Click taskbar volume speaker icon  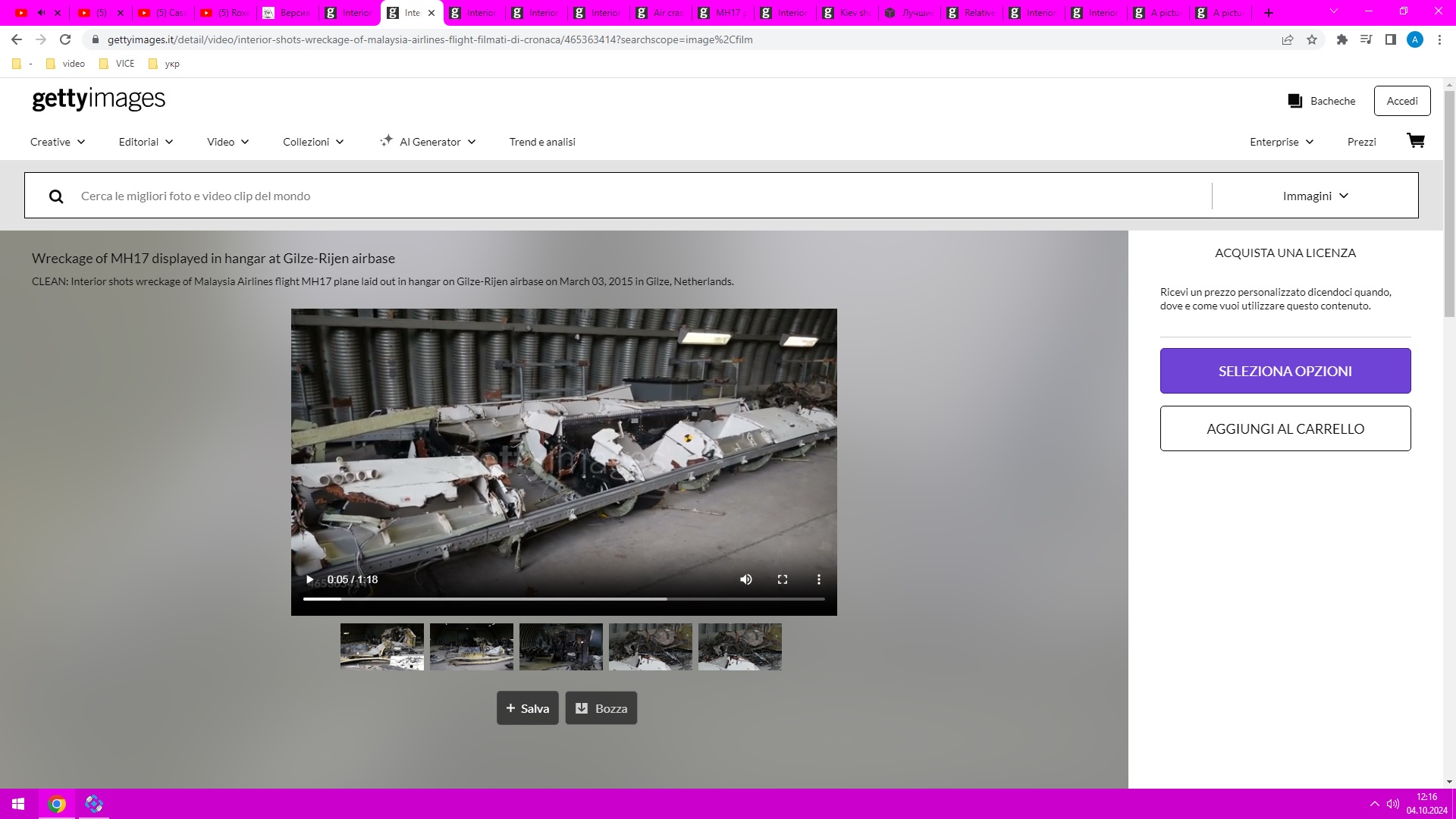pyautogui.click(x=1393, y=804)
